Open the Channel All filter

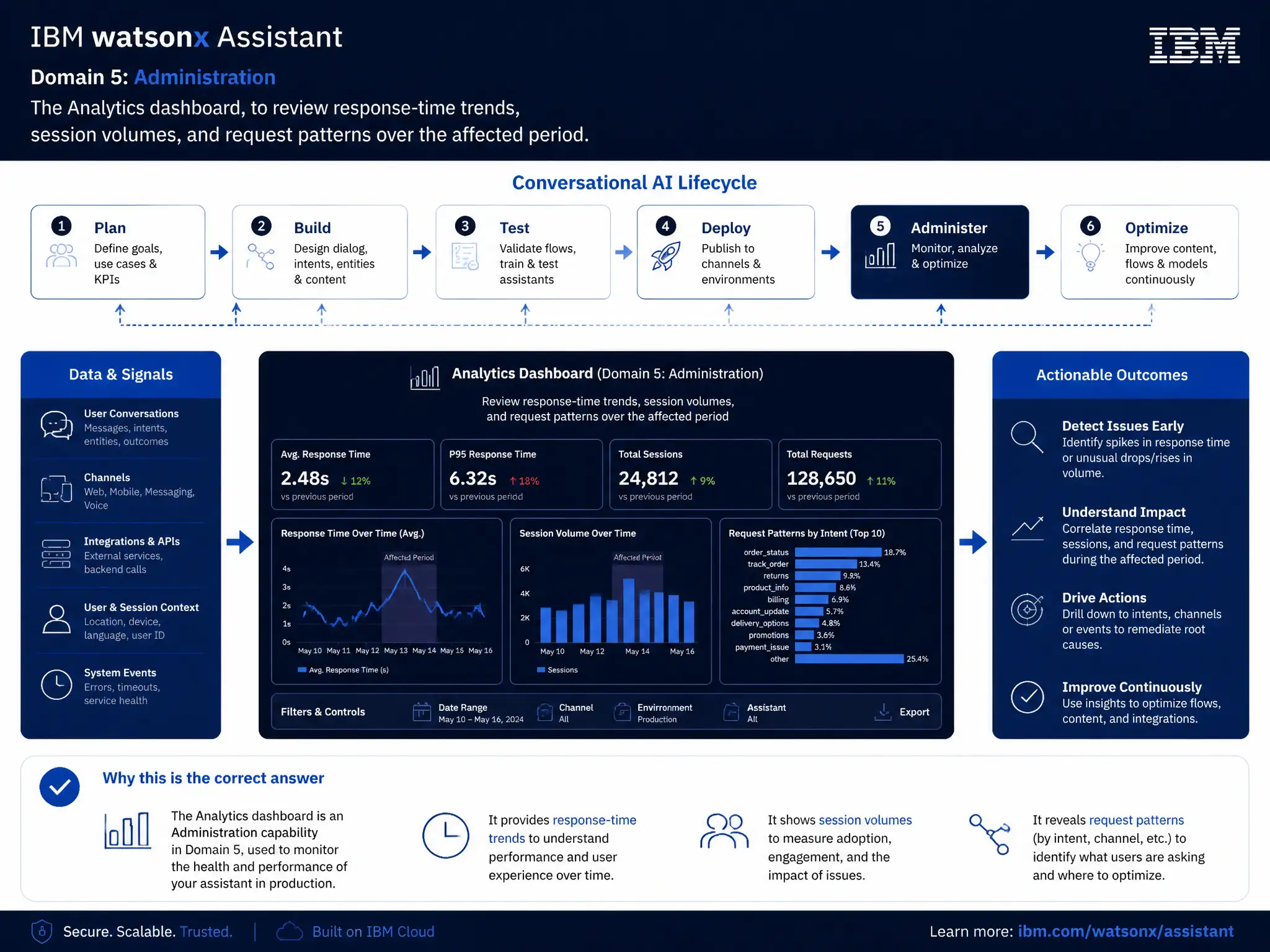click(564, 712)
